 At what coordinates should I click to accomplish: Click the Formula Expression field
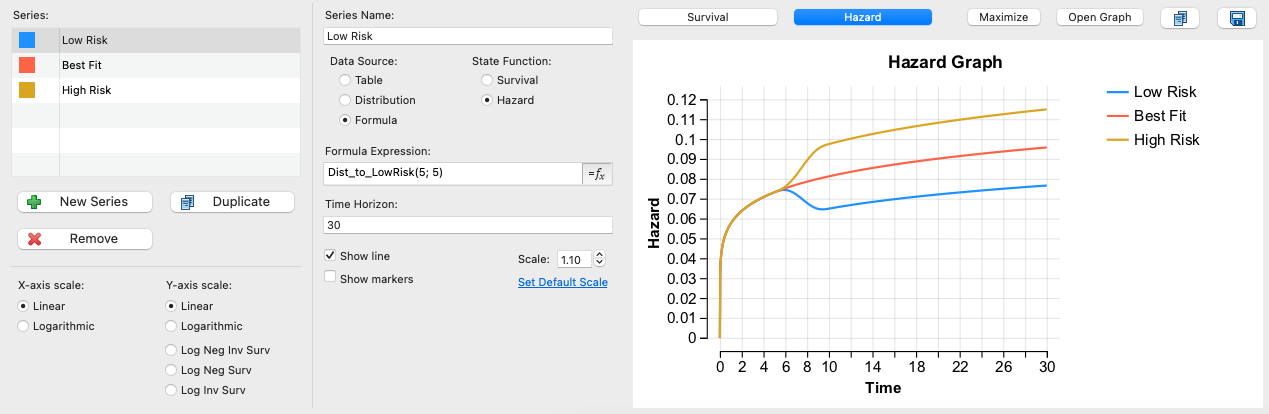click(453, 173)
